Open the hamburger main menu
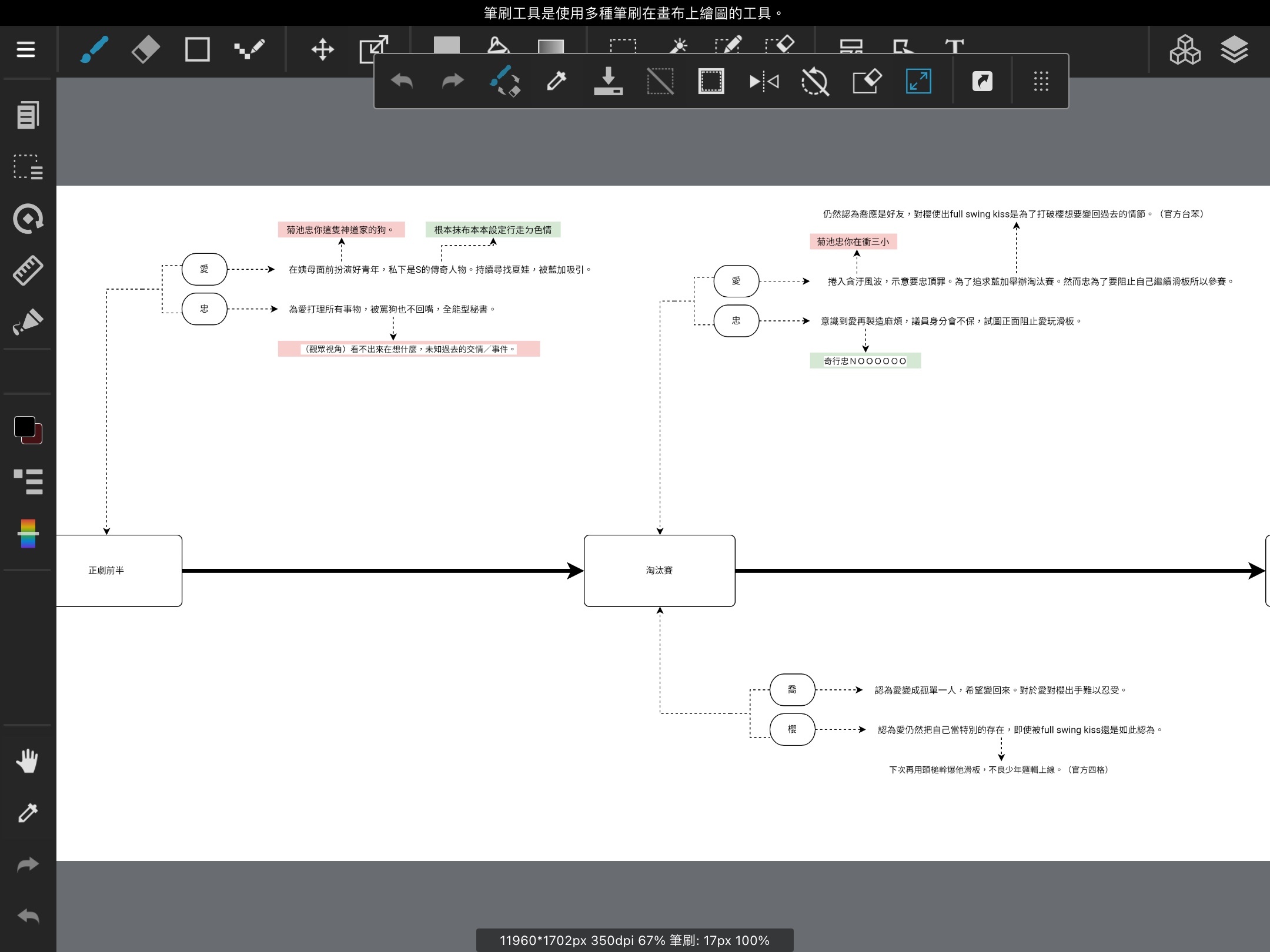The height and width of the screenshot is (952, 1270). click(25, 49)
